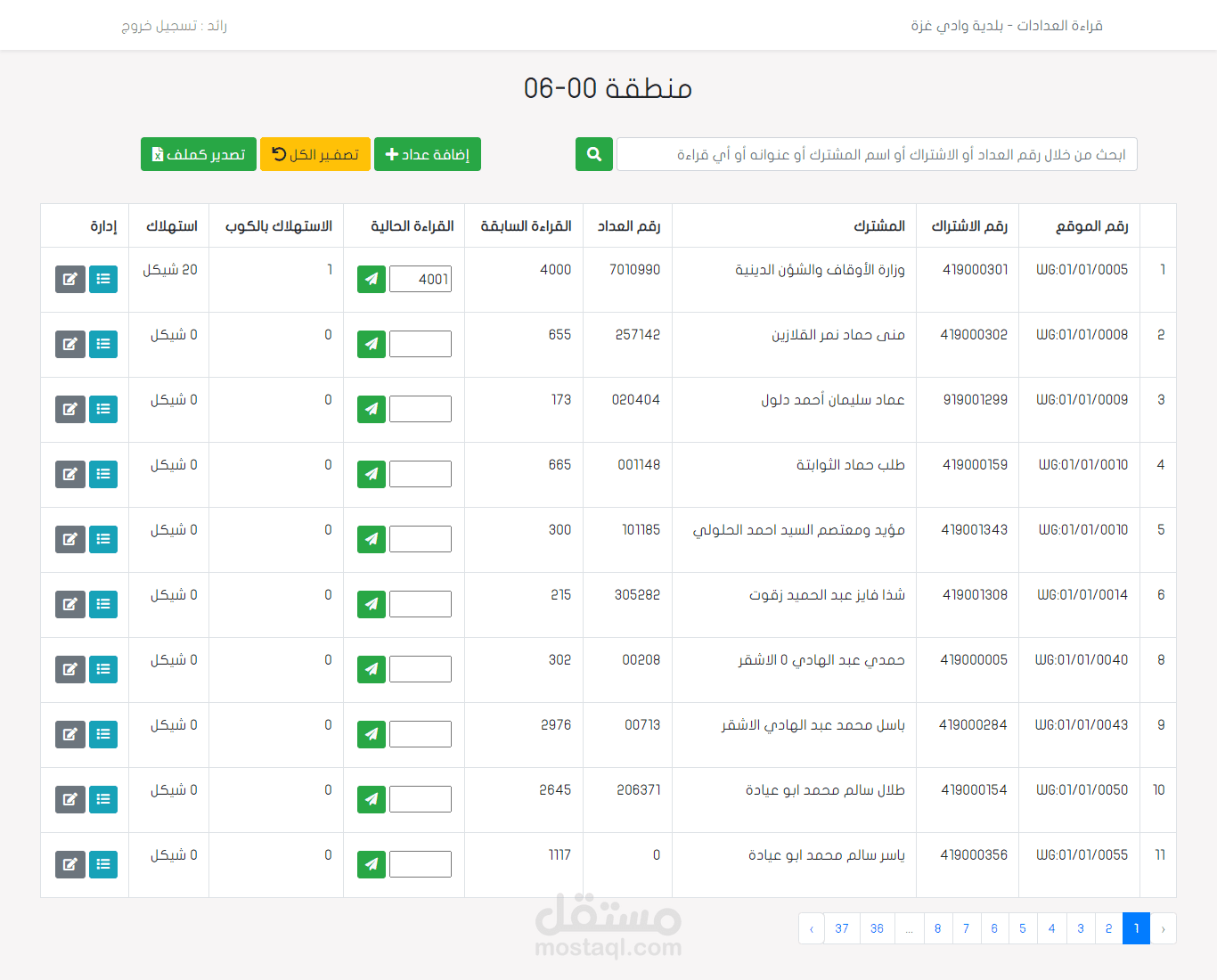
Task: Edit the meter for subscription 419000284
Action: [70, 734]
